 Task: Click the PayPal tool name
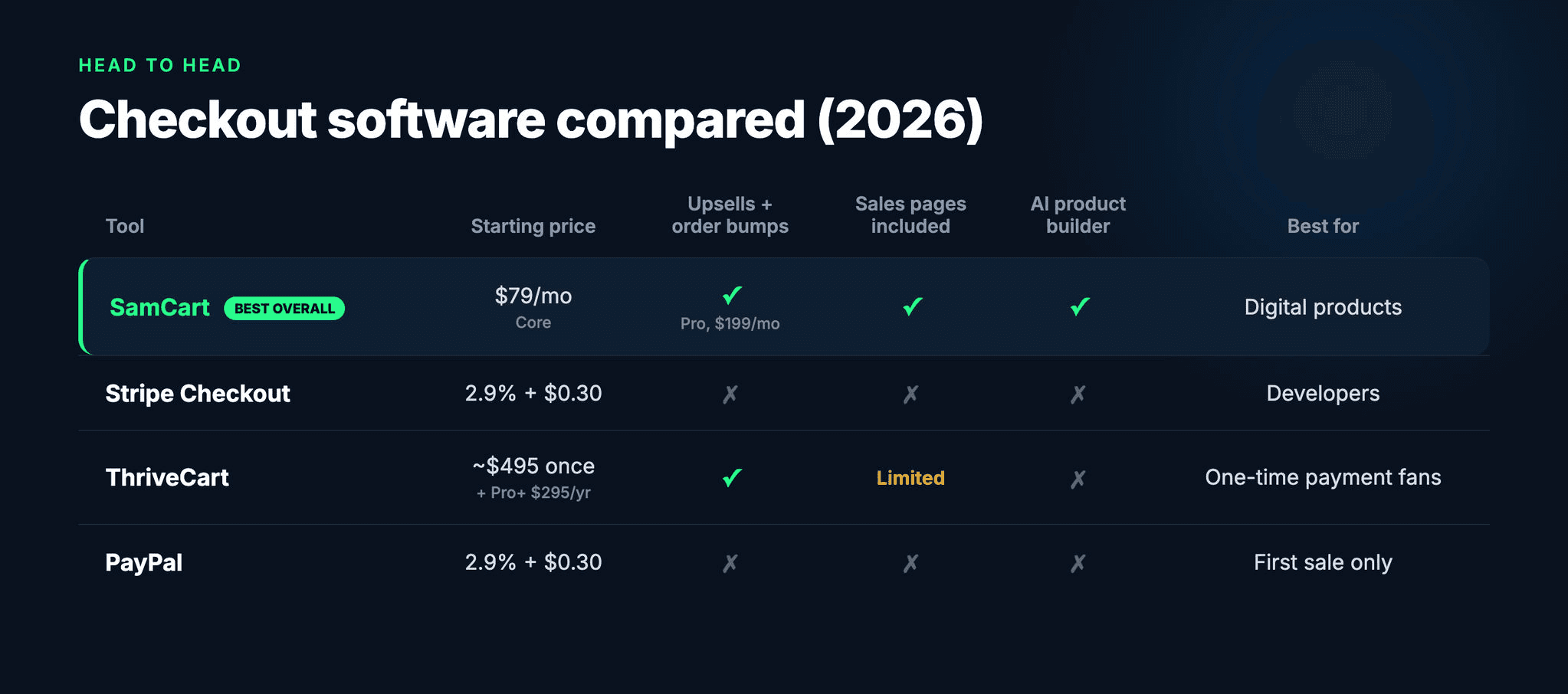click(144, 563)
